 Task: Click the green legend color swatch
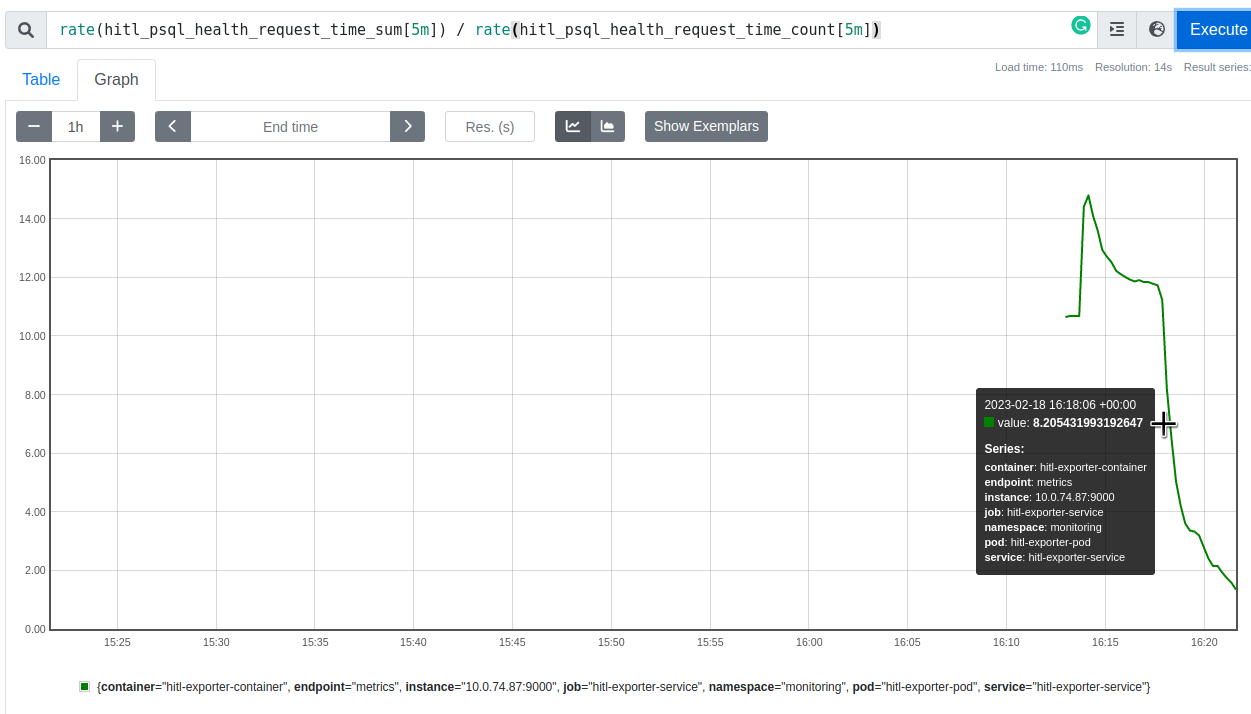click(85, 686)
